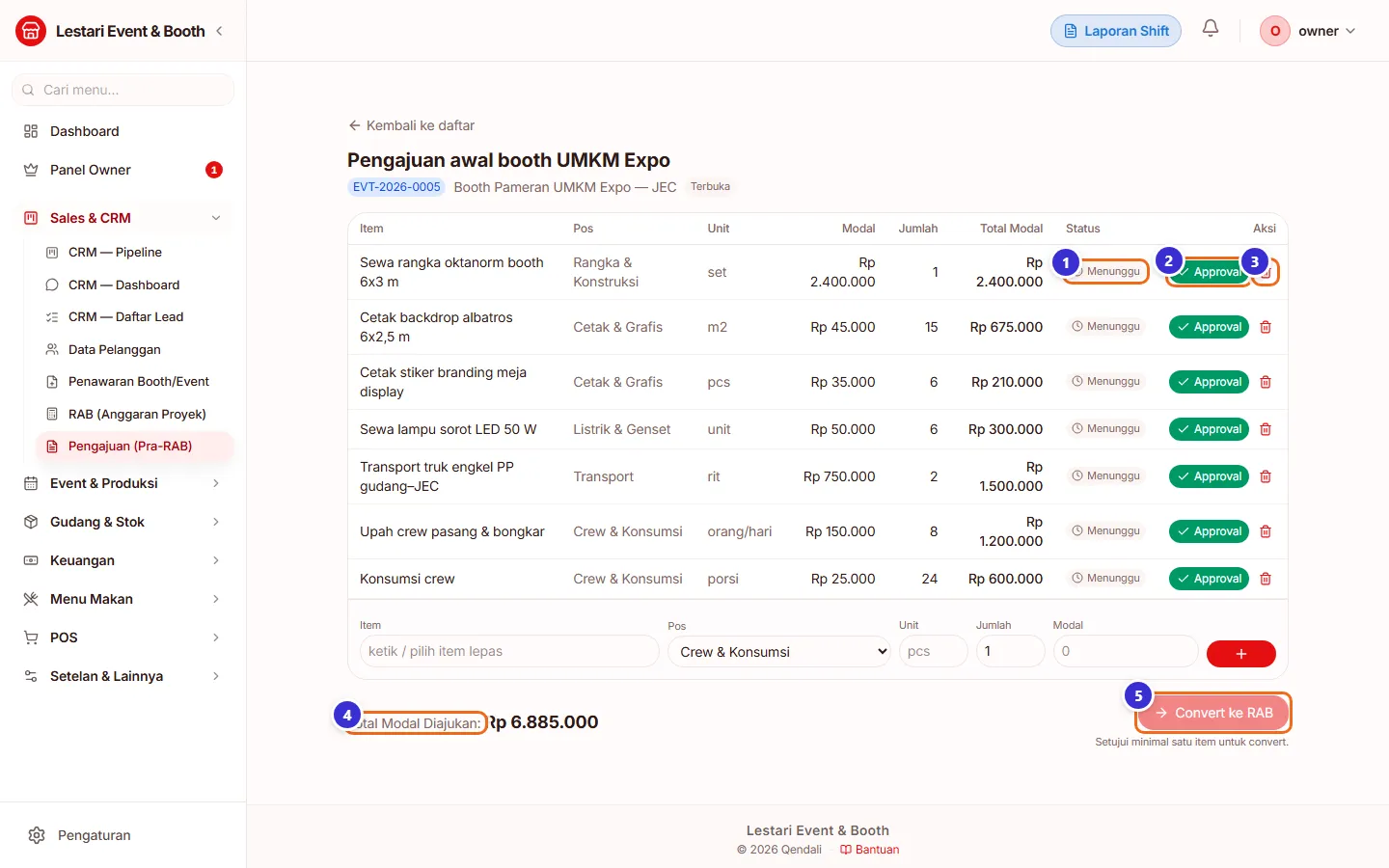Go to CRM — Dashboard
This screenshot has height=868, width=1389.
134,285
